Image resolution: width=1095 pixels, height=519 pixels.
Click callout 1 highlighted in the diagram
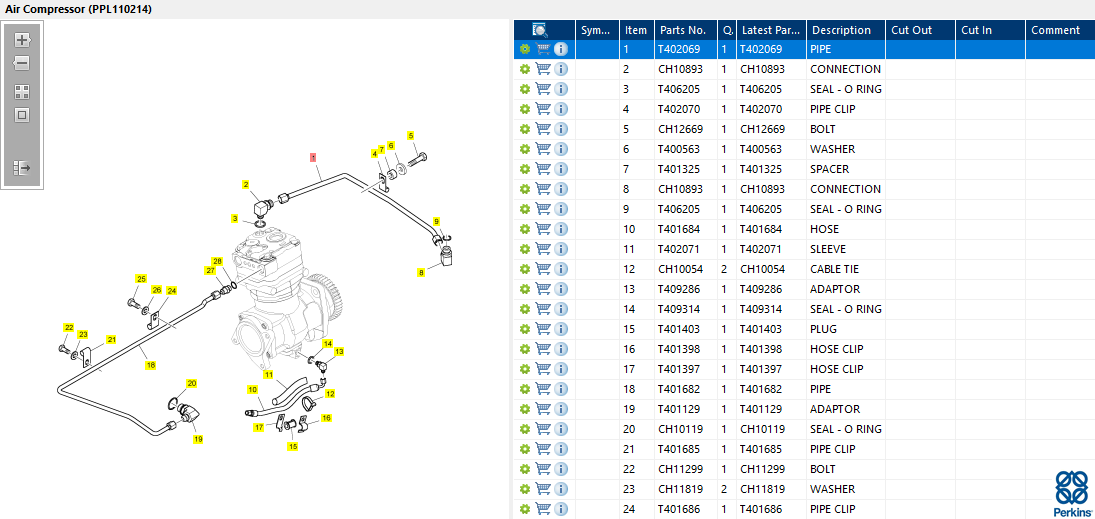tap(313, 157)
